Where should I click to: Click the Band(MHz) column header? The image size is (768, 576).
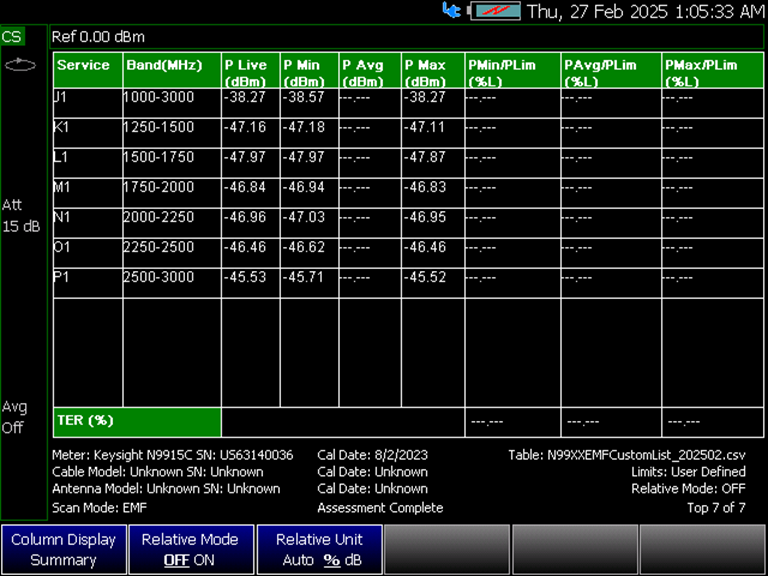(172, 71)
